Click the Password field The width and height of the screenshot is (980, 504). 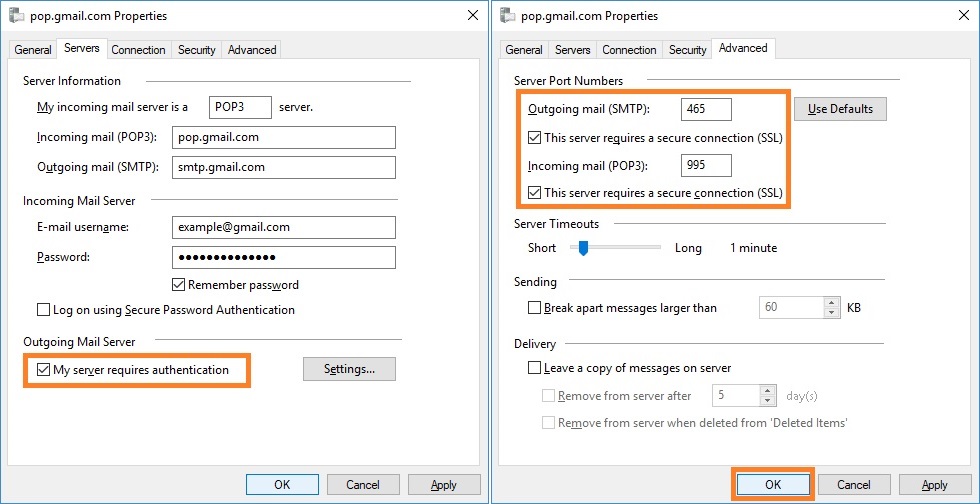[x=284, y=257]
